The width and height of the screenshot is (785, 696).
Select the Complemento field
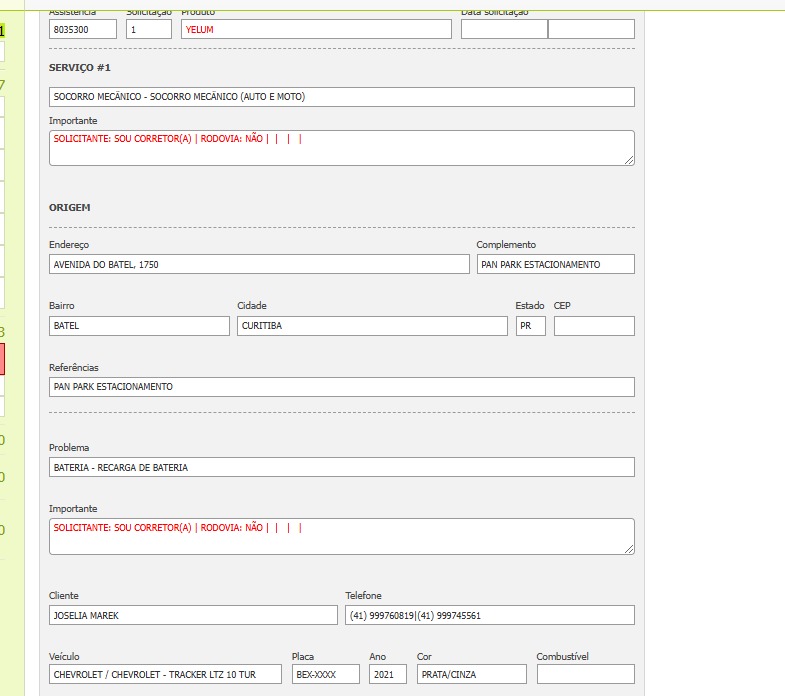[555, 265]
